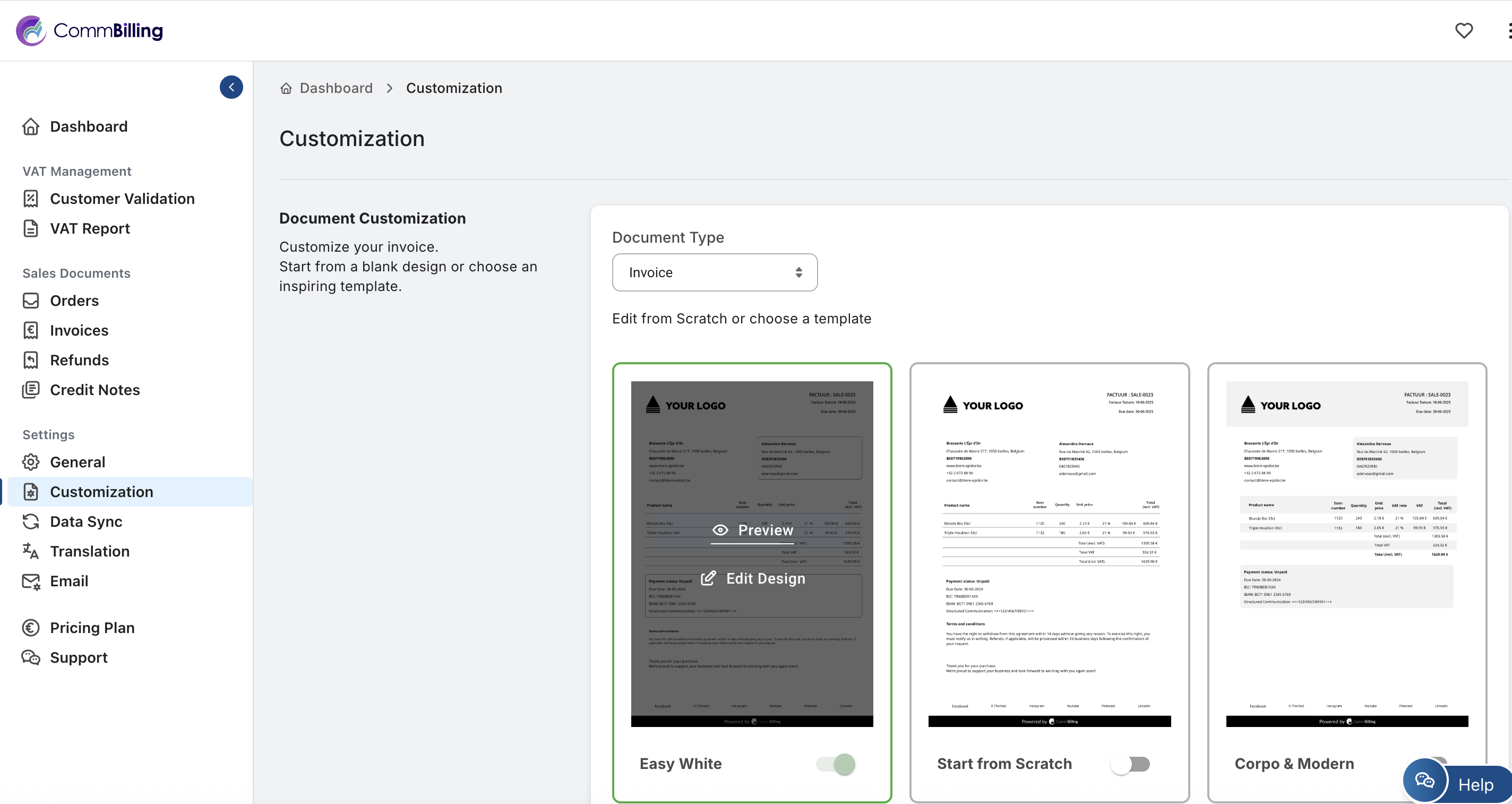Click the Dashboard breadcrumb link

point(336,88)
